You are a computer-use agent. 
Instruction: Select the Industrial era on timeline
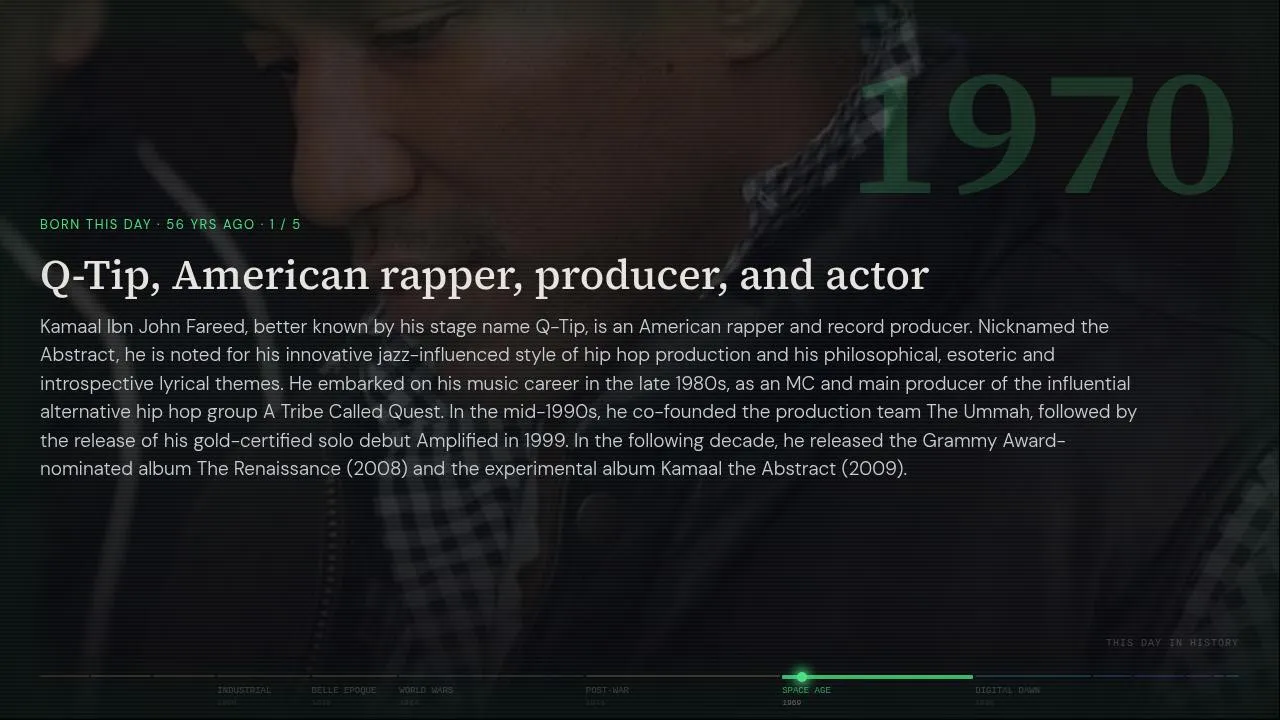point(244,690)
